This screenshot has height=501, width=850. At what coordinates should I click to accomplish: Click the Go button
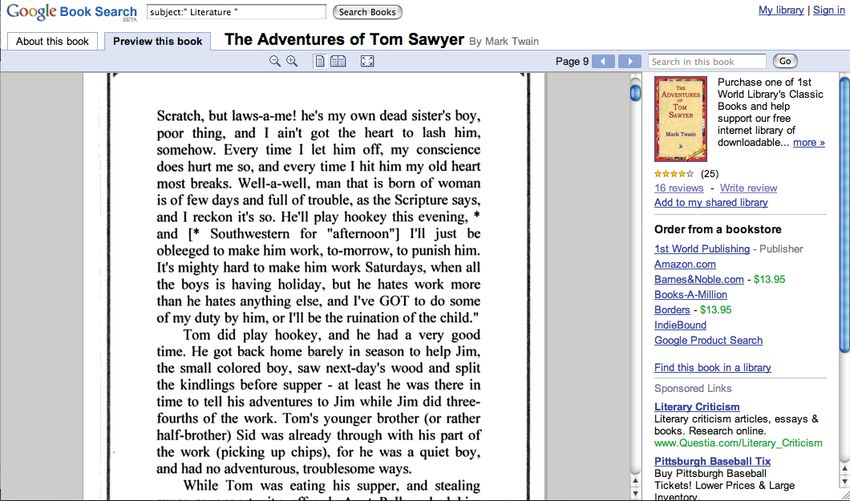coord(785,61)
